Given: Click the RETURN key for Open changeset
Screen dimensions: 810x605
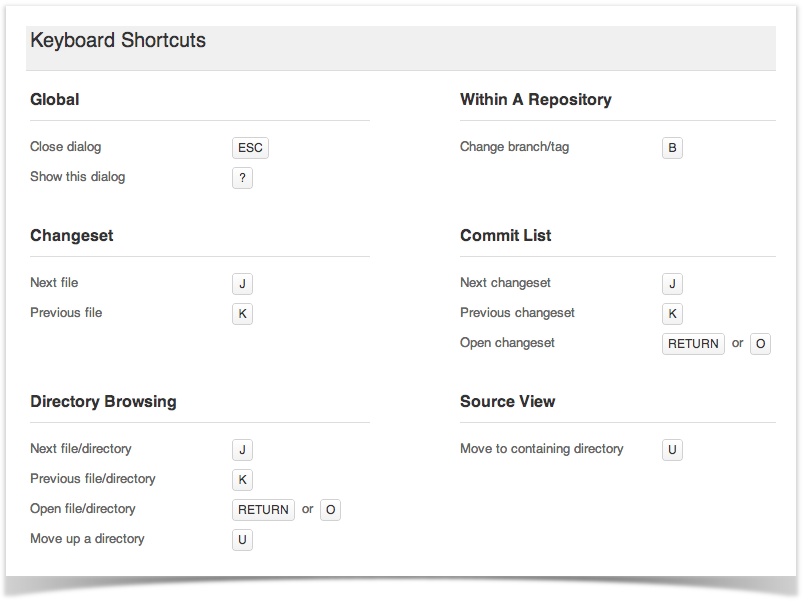Looking at the screenshot, I should 693,344.
